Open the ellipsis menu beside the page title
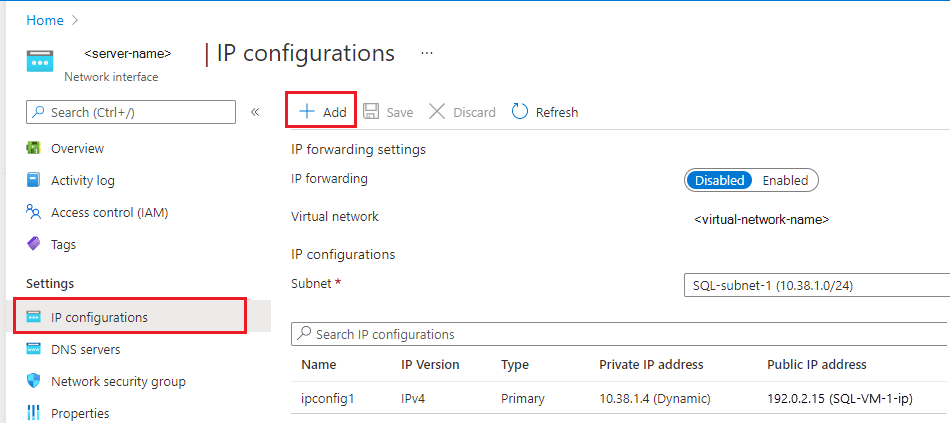Image resolution: width=950 pixels, height=423 pixels. point(428,53)
